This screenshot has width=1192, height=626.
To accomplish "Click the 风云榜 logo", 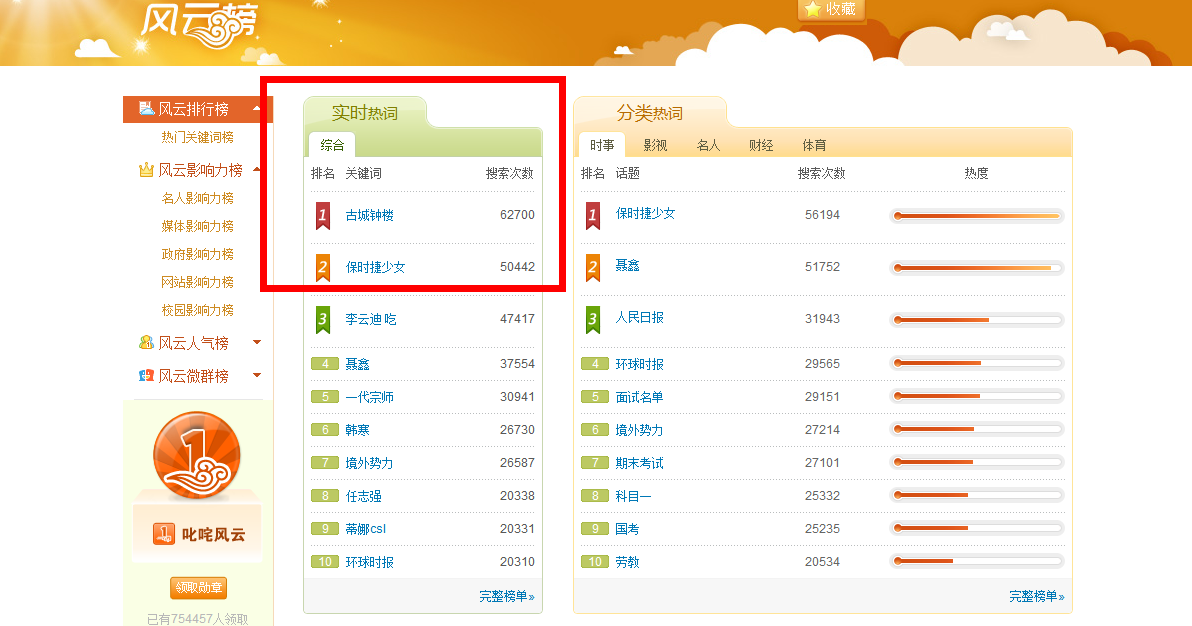I will tap(198, 24).
